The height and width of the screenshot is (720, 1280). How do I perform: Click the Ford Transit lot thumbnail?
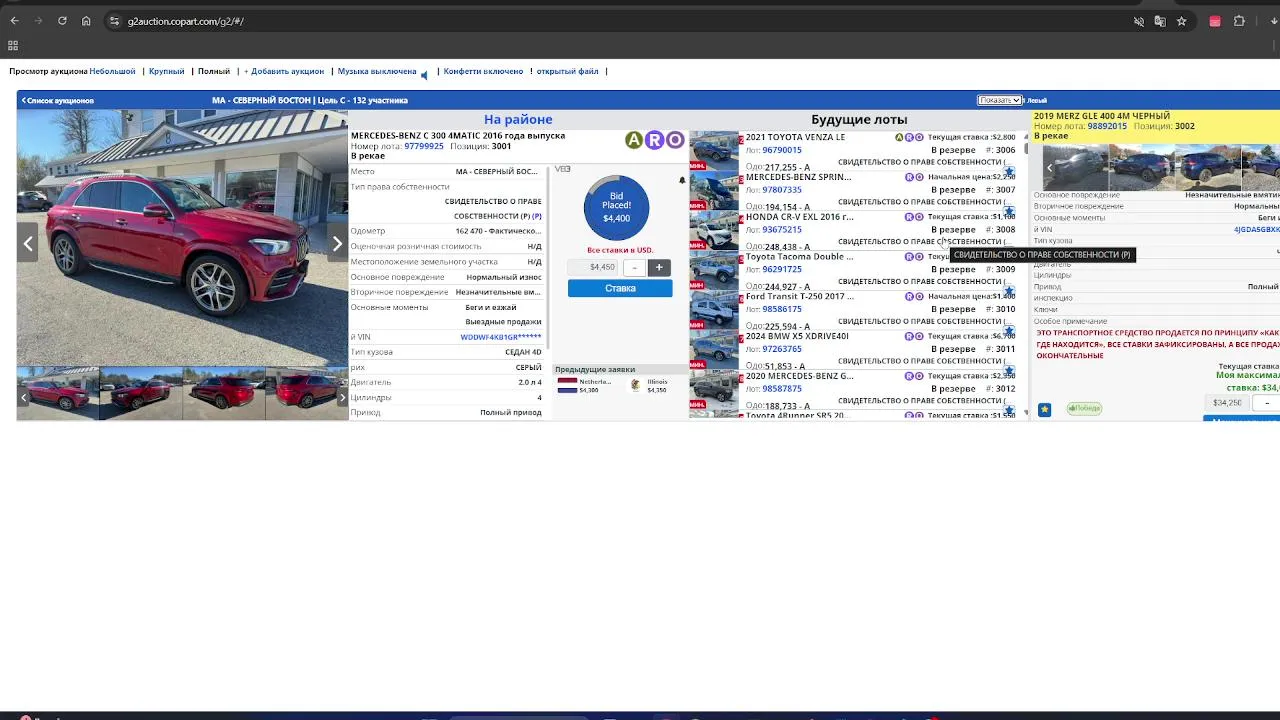[x=714, y=310]
